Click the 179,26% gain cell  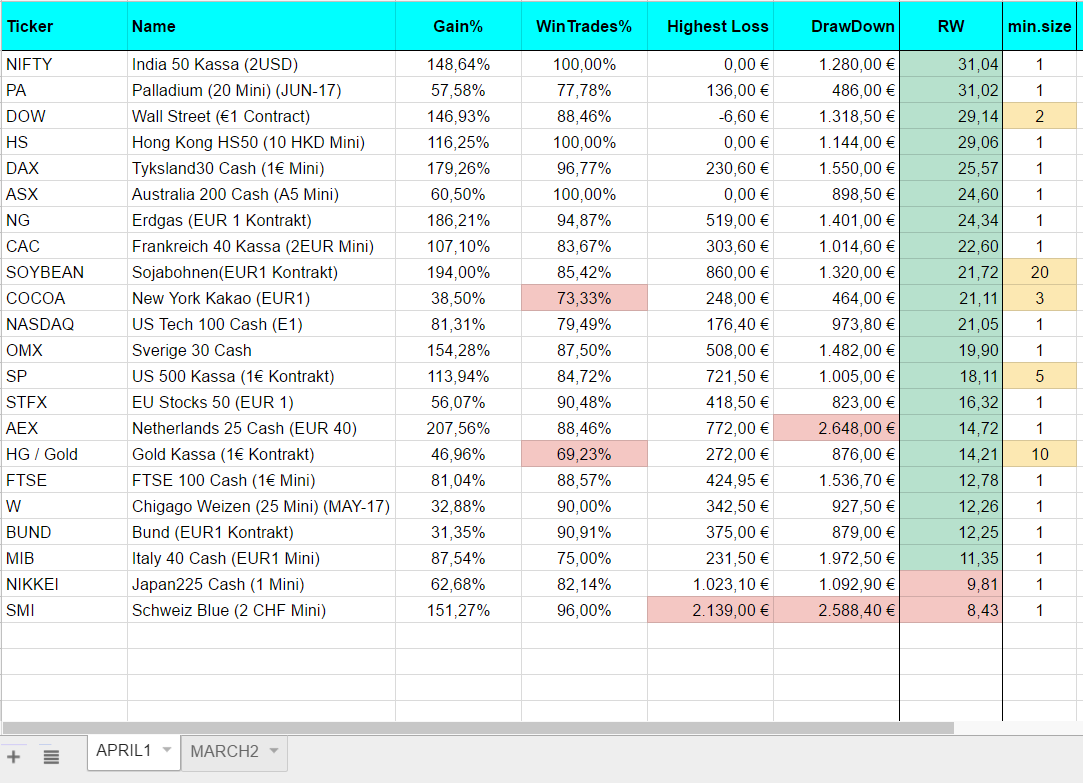458,168
